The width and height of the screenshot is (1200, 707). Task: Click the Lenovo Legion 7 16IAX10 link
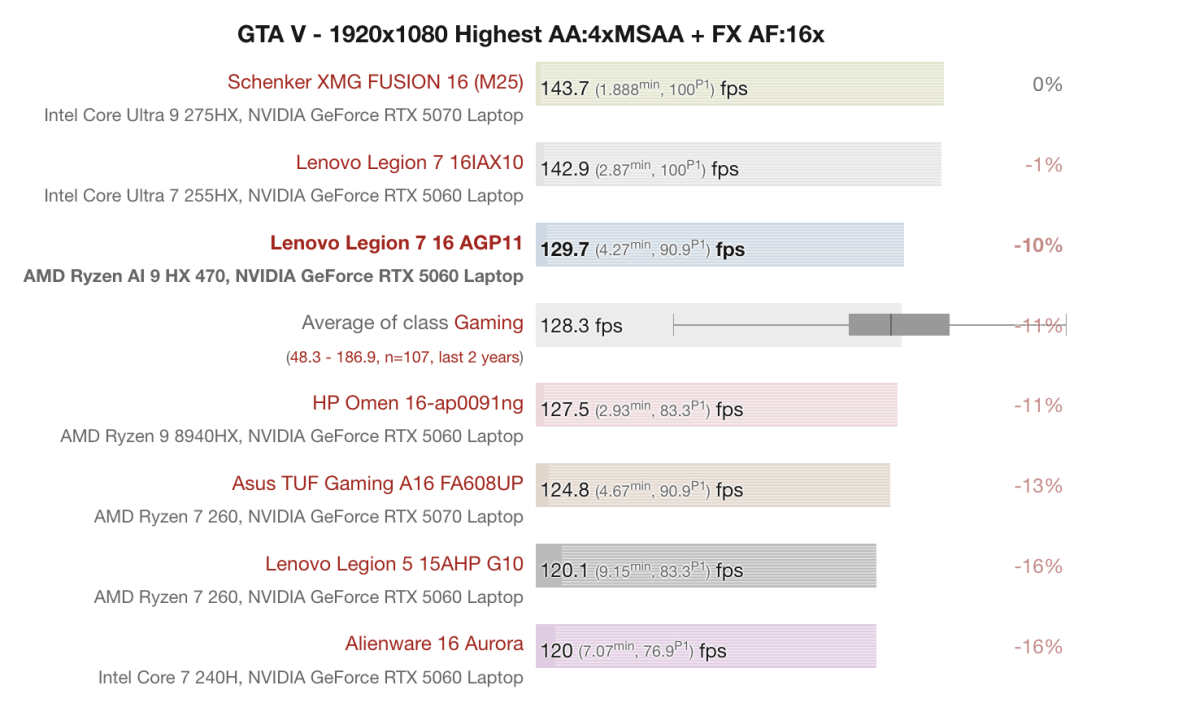[x=409, y=162]
